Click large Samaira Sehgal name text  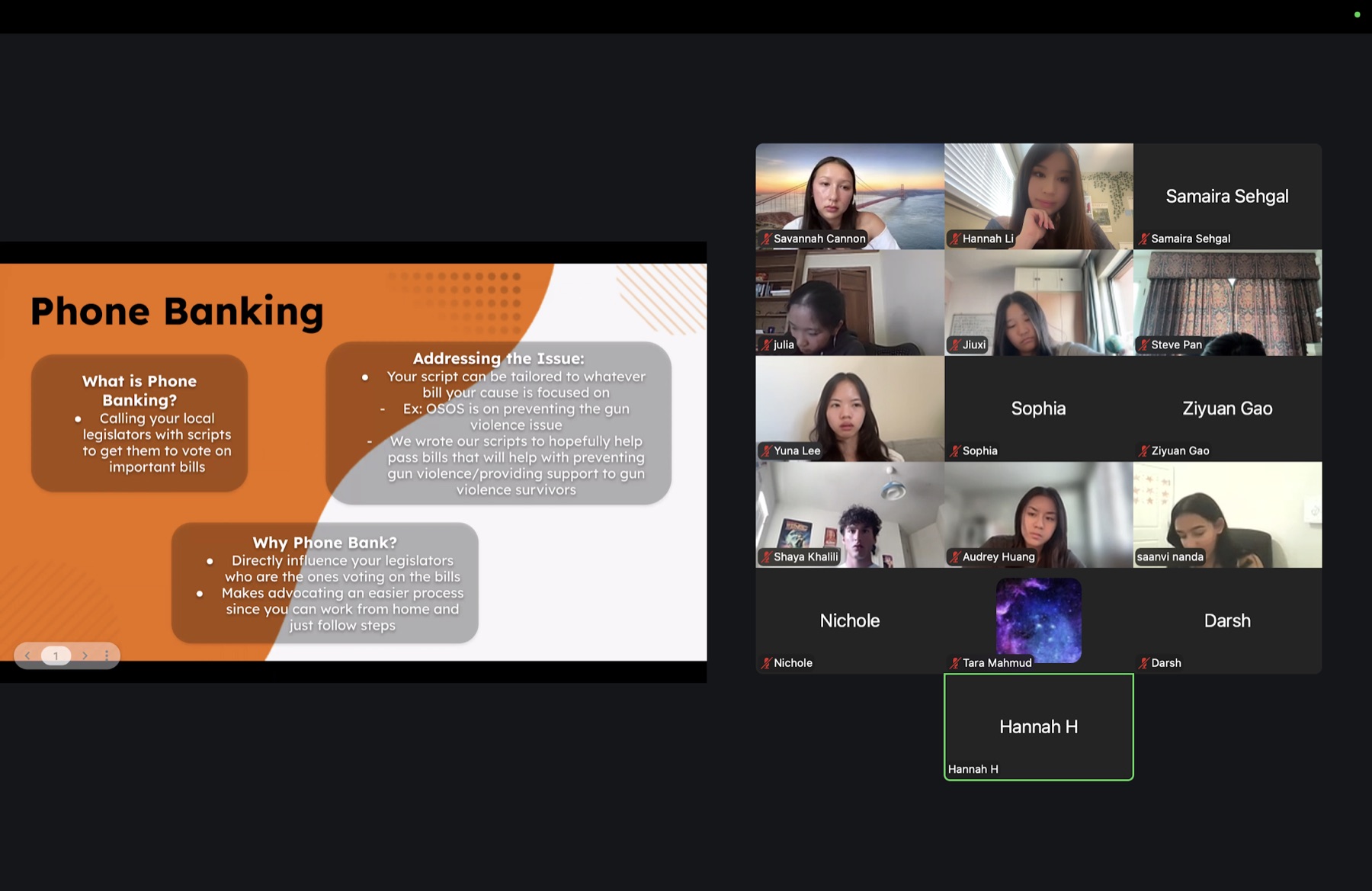tap(1227, 196)
